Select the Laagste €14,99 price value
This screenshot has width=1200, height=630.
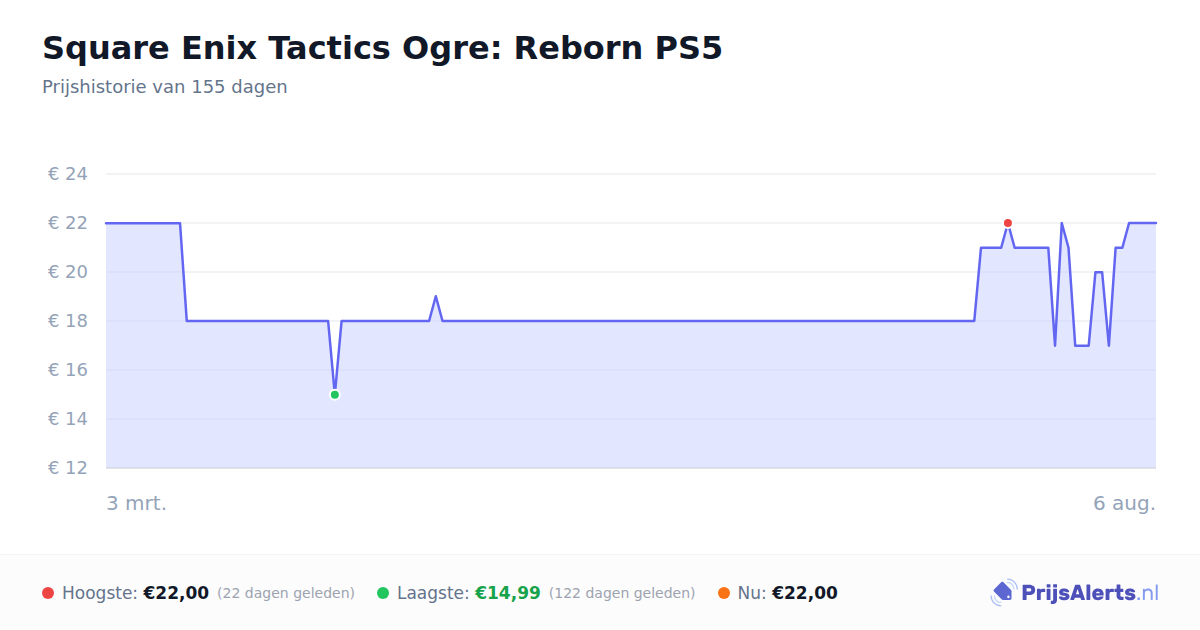[x=507, y=593]
